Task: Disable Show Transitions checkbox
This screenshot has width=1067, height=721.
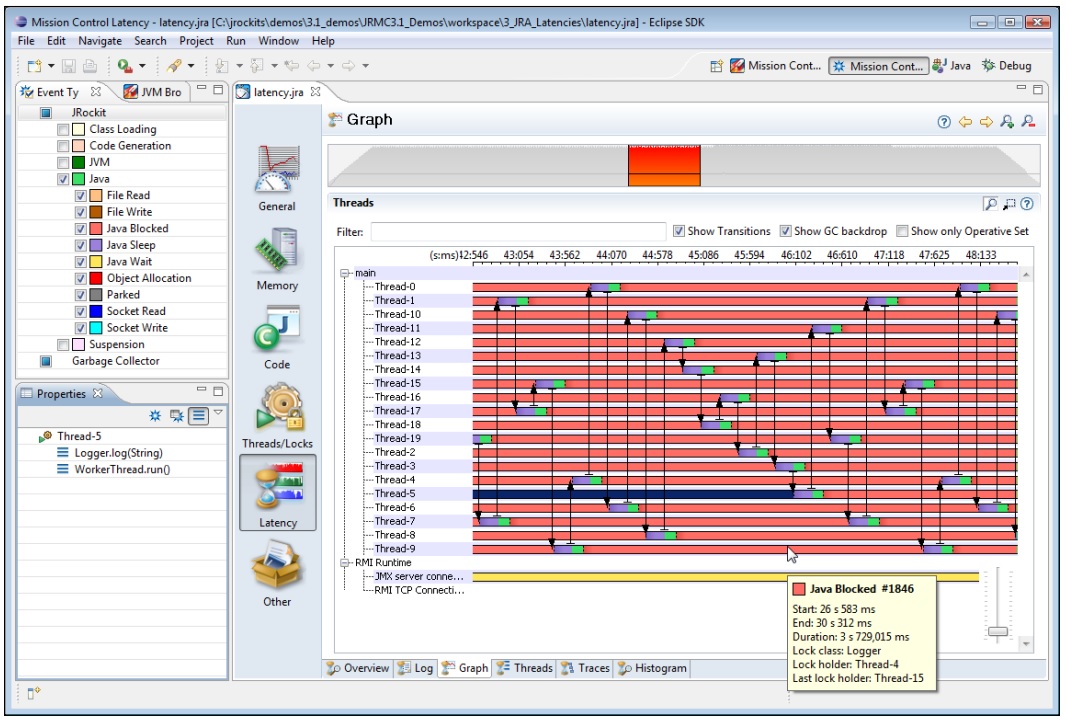Action: click(x=679, y=231)
